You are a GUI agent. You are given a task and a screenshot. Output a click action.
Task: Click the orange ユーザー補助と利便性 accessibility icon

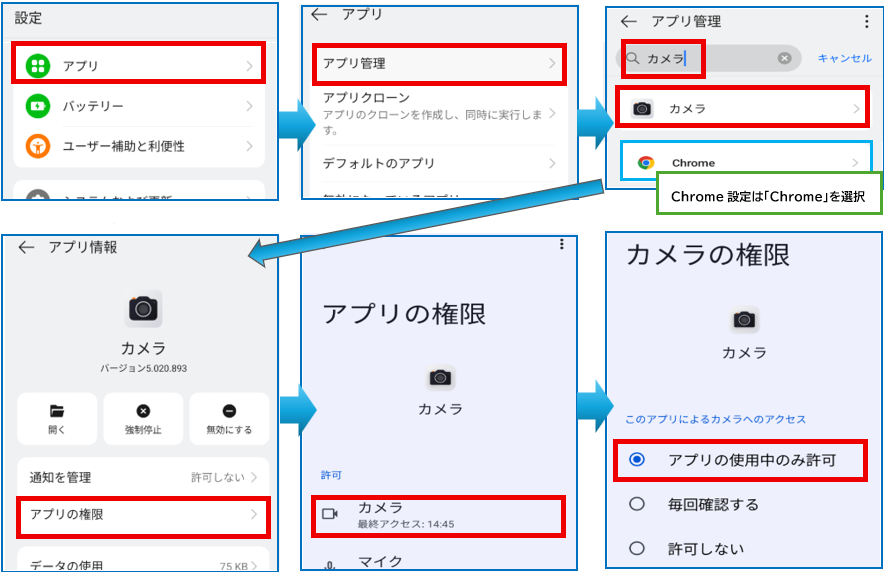tap(38, 147)
